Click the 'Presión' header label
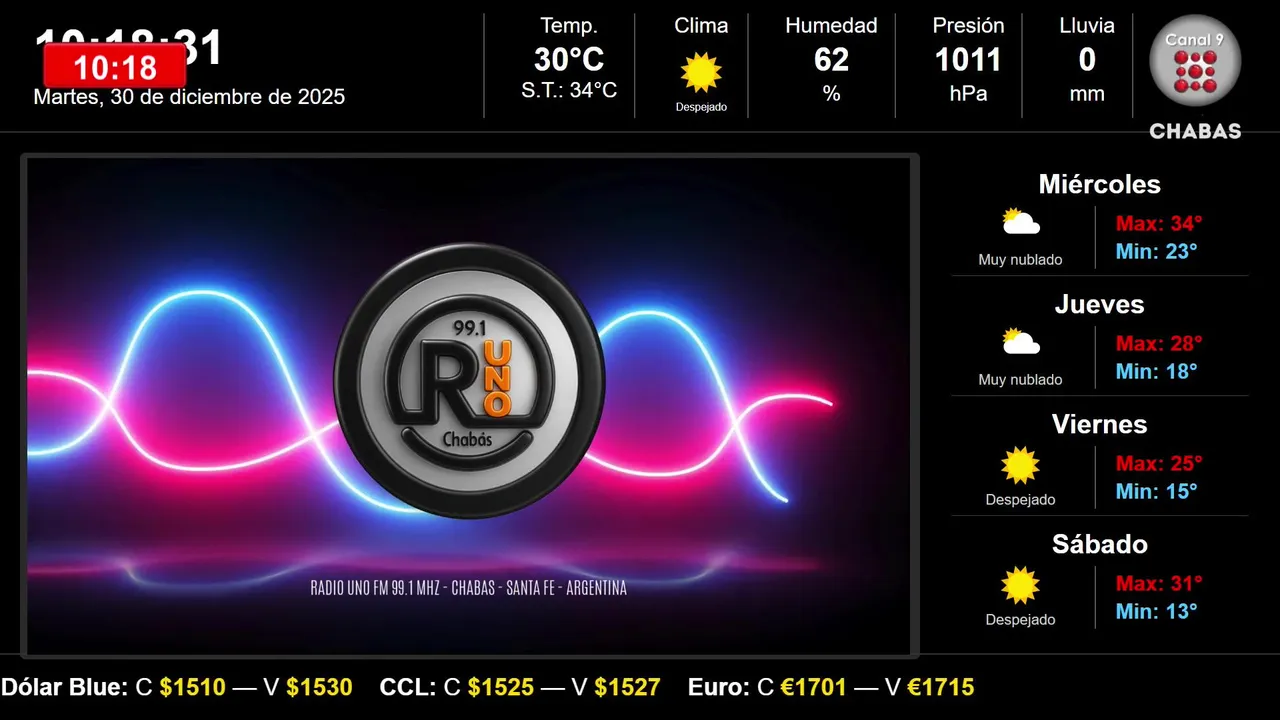Screen dimensions: 1280x720 coord(968,26)
